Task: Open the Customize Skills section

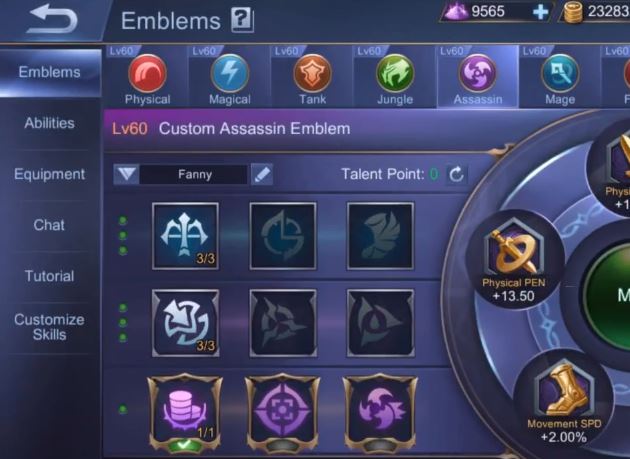Action: [x=49, y=327]
